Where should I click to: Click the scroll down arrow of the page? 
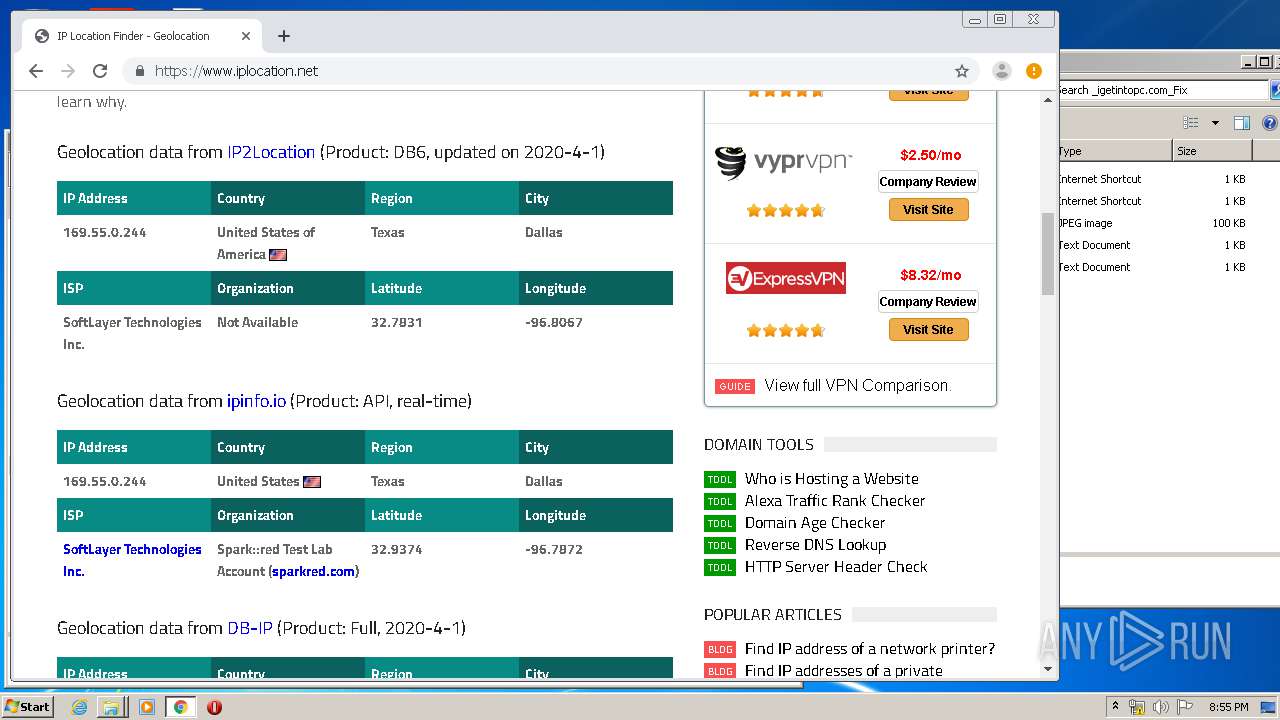1048,669
